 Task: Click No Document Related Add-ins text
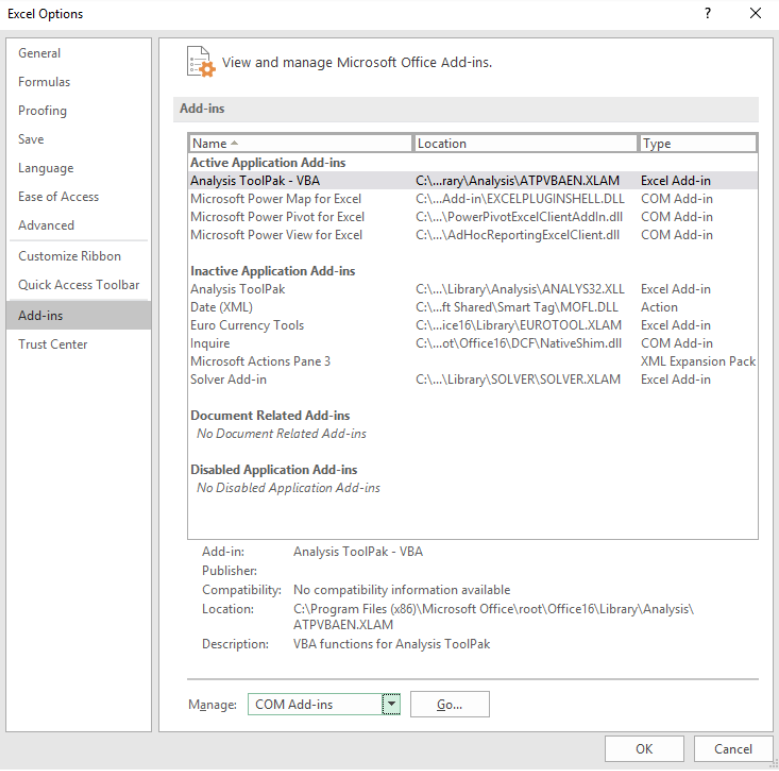281,433
